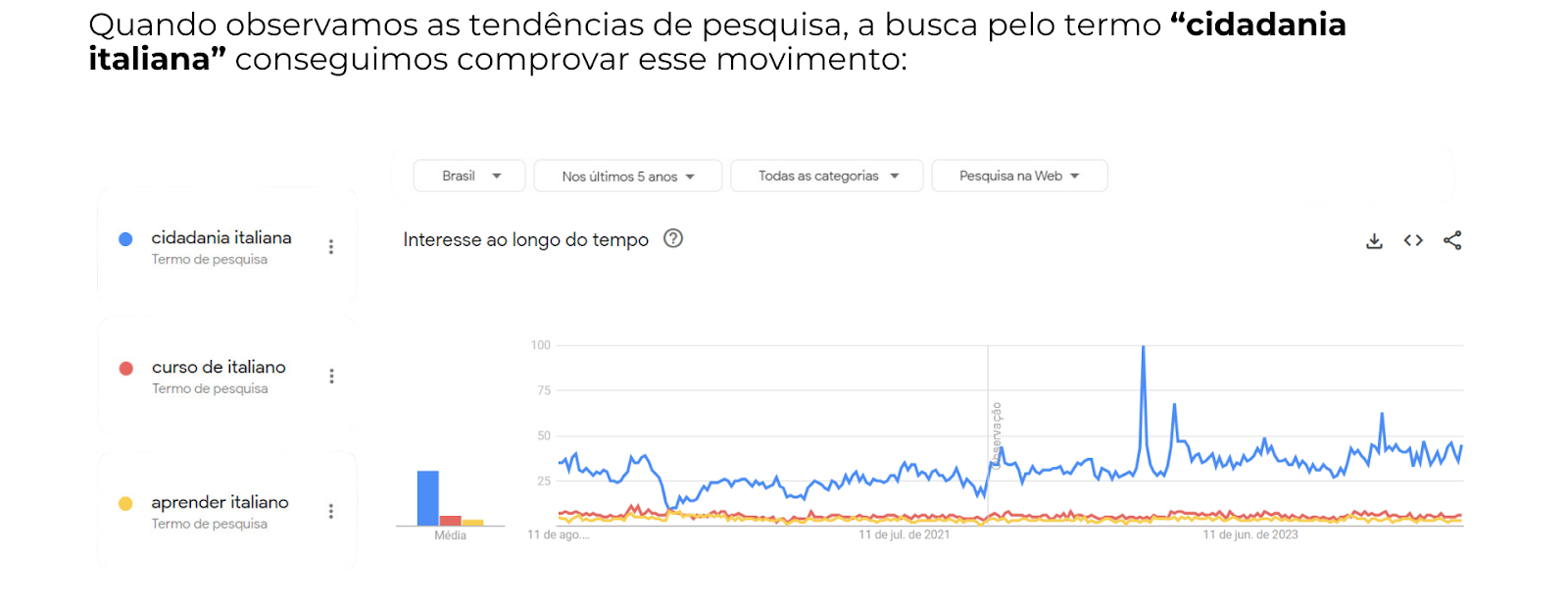The image size is (1568, 608).
Task: Open options menu for "curso de italiano" term
Action: coord(331,376)
